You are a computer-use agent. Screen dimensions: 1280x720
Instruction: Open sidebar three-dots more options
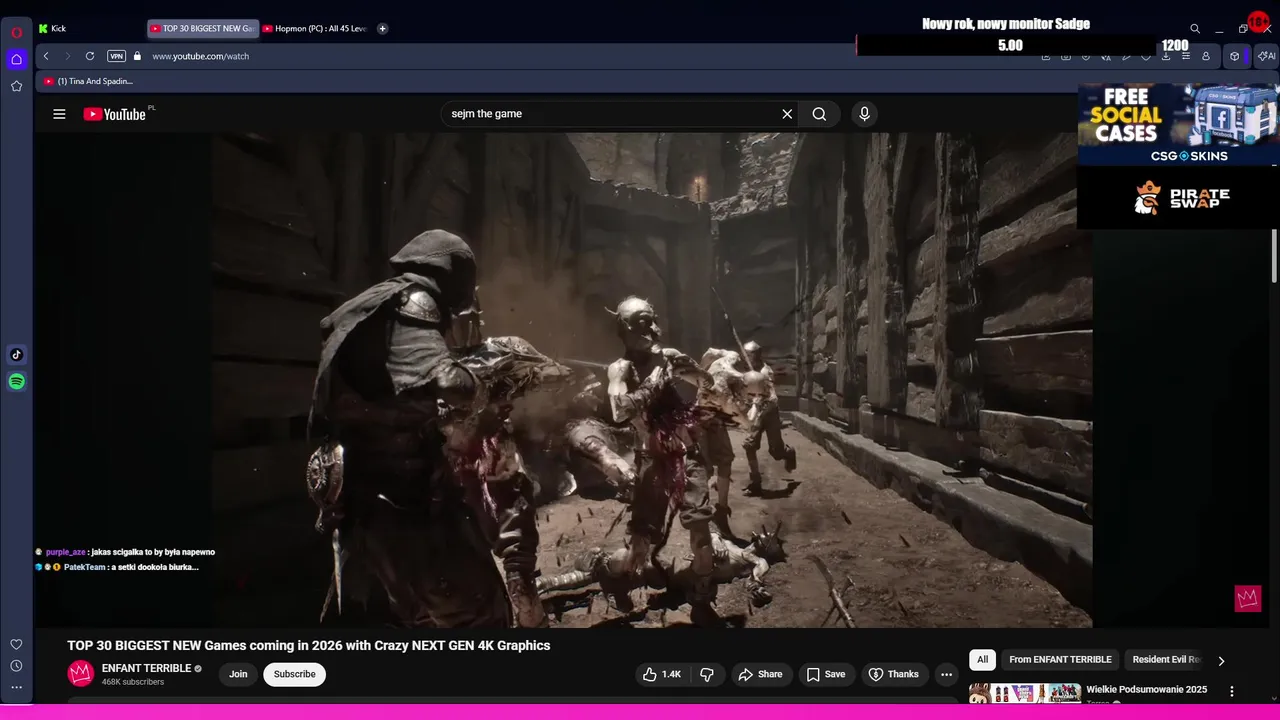(16, 687)
